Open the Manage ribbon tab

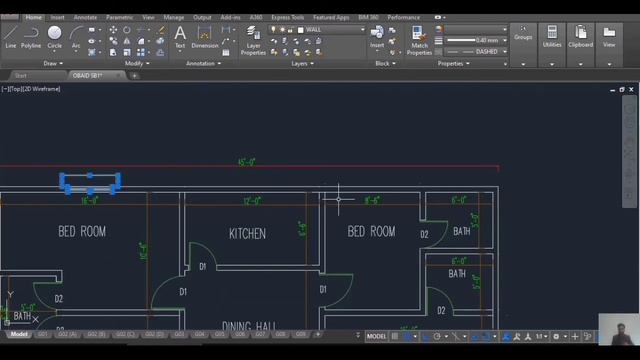173,18
